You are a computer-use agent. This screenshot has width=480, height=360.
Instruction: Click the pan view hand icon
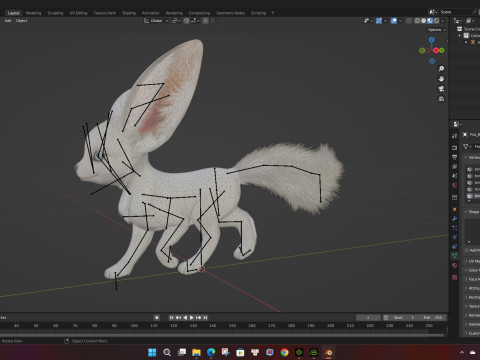pos(441,79)
